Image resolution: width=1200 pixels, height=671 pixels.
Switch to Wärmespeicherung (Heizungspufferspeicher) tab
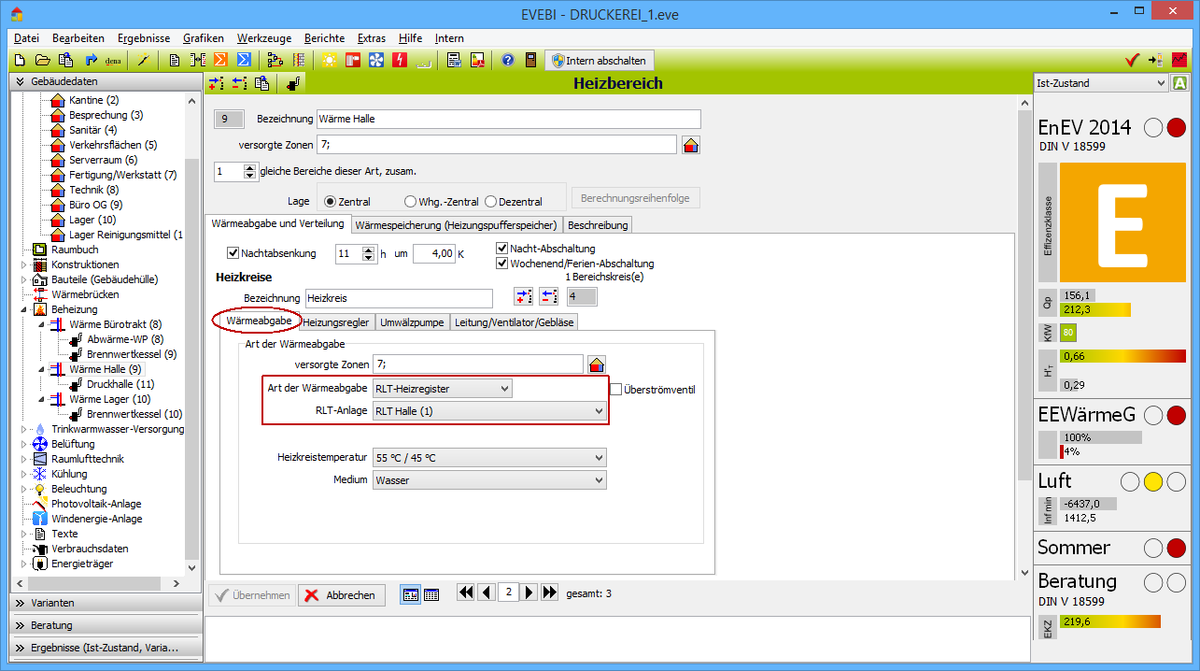[x=456, y=225]
